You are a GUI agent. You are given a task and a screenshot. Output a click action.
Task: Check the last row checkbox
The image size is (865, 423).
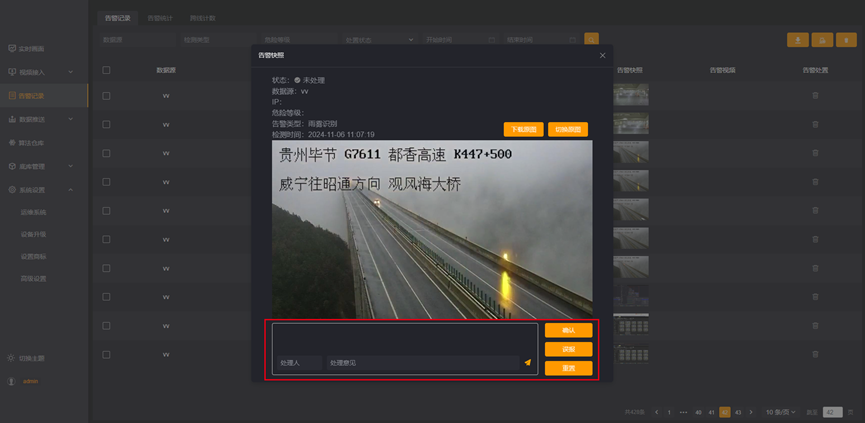(106, 354)
